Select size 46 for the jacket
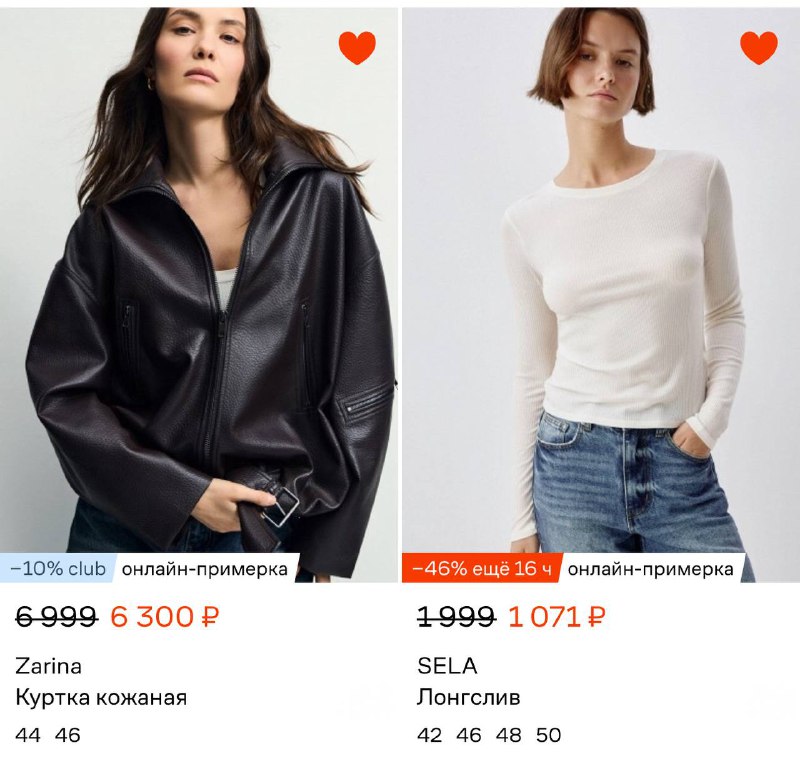The height and width of the screenshot is (758, 800). 68,735
